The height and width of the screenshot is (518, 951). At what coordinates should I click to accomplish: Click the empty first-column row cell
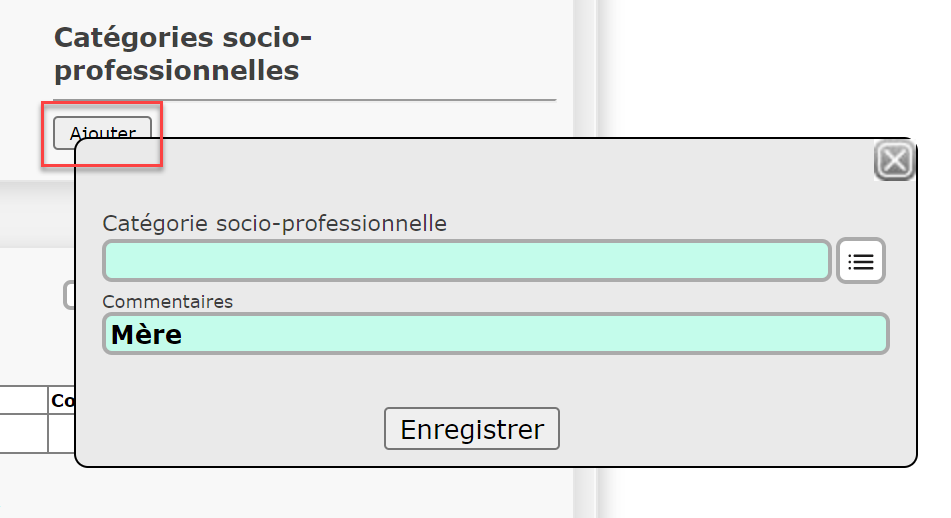click(x=24, y=433)
